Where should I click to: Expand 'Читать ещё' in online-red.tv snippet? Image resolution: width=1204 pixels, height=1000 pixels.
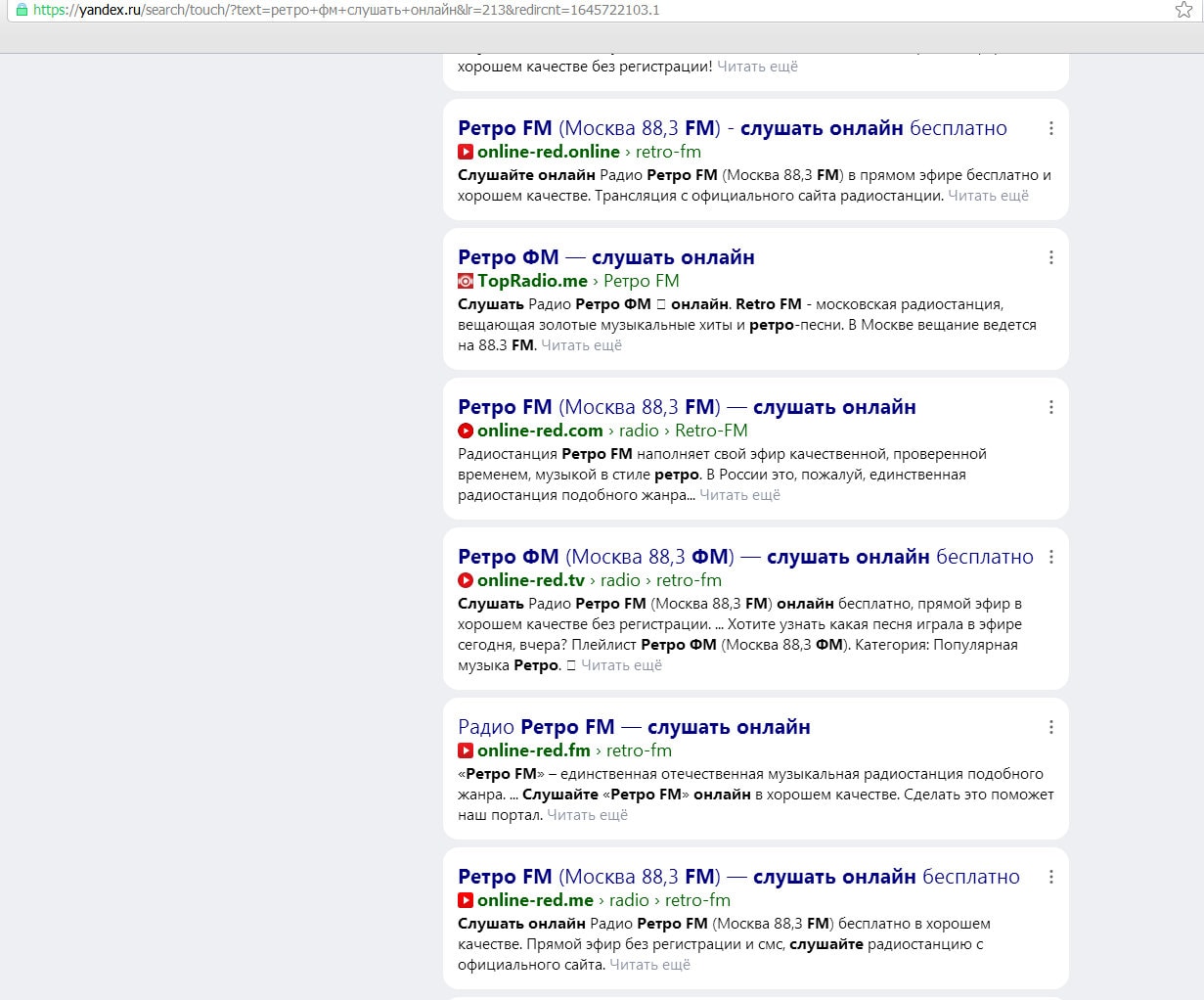click(621, 665)
